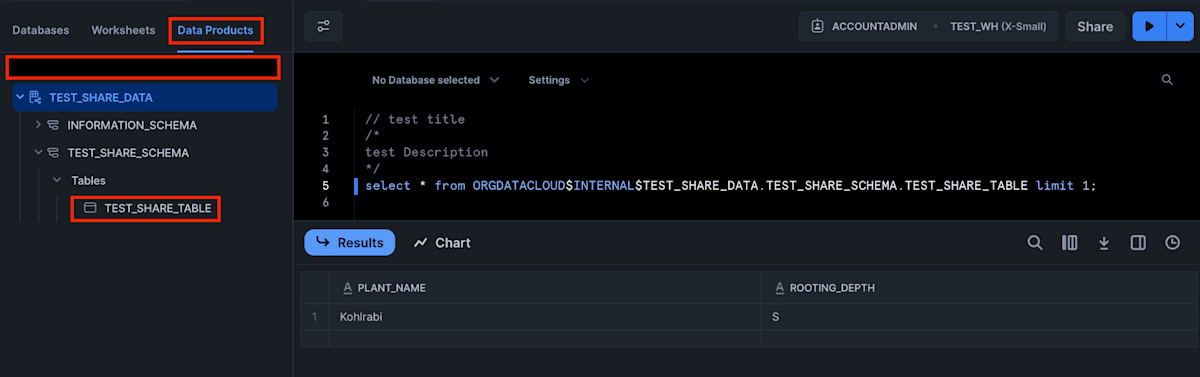Click the ACCOUNTADMIN role and warehouse selector
The image size is (1200, 377).
[930, 27]
